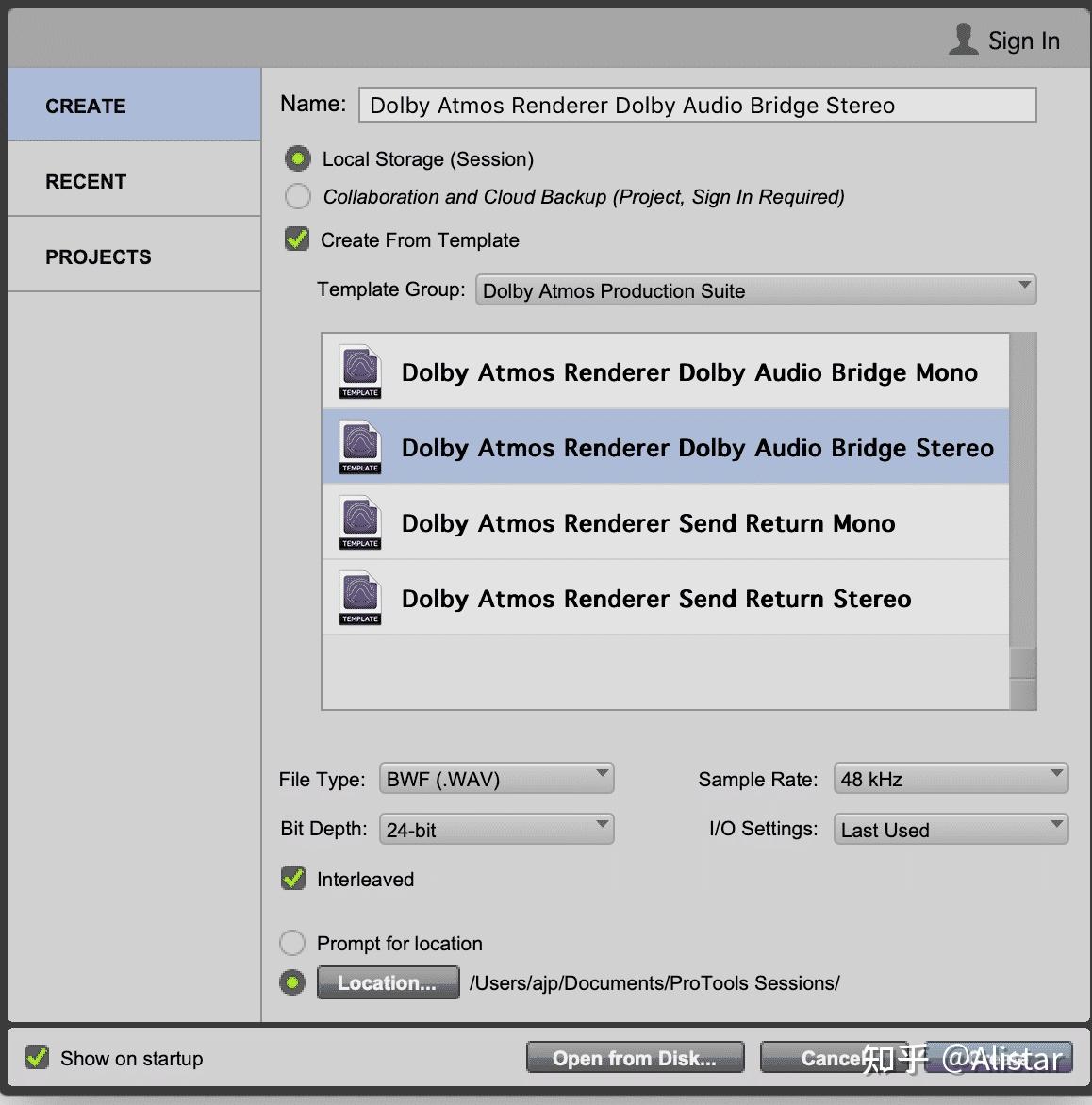Click template icon for Audio Bridge Stereo

point(359,447)
